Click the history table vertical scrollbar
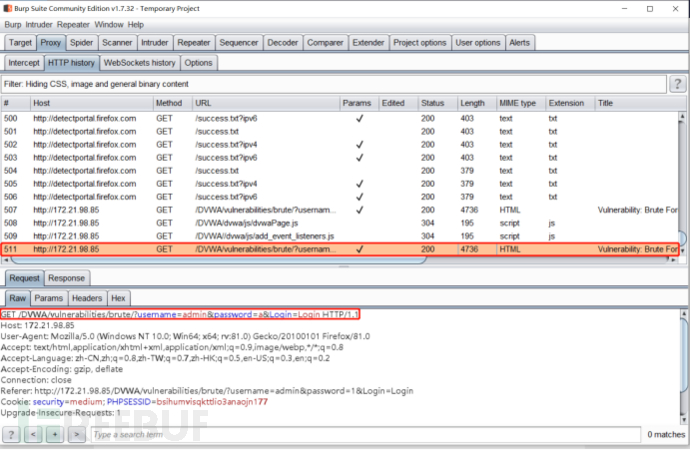 click(x=683, y=180)
